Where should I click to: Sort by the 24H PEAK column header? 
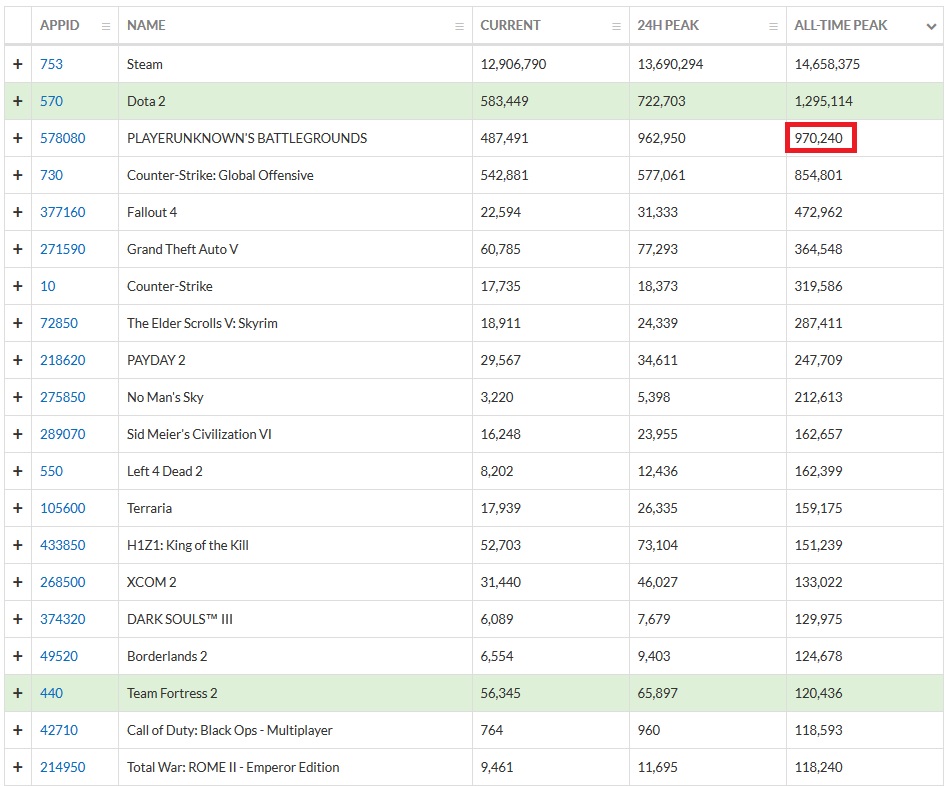tap(668, 25)
